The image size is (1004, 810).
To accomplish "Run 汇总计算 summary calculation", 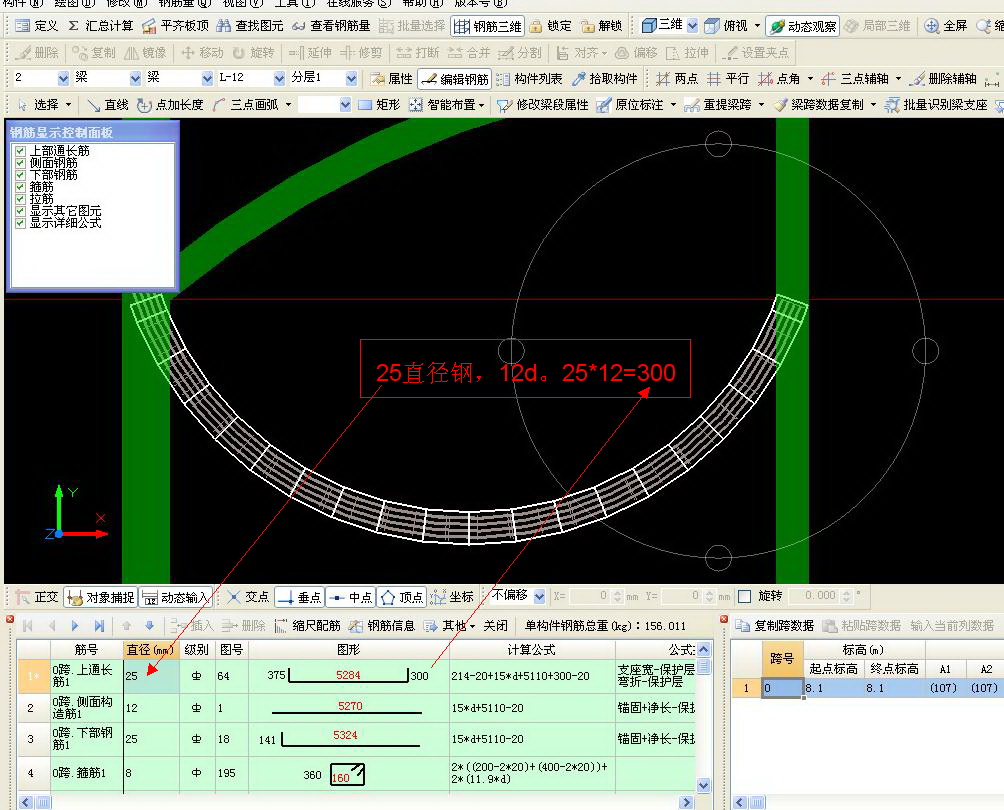I will coord(101,26).
